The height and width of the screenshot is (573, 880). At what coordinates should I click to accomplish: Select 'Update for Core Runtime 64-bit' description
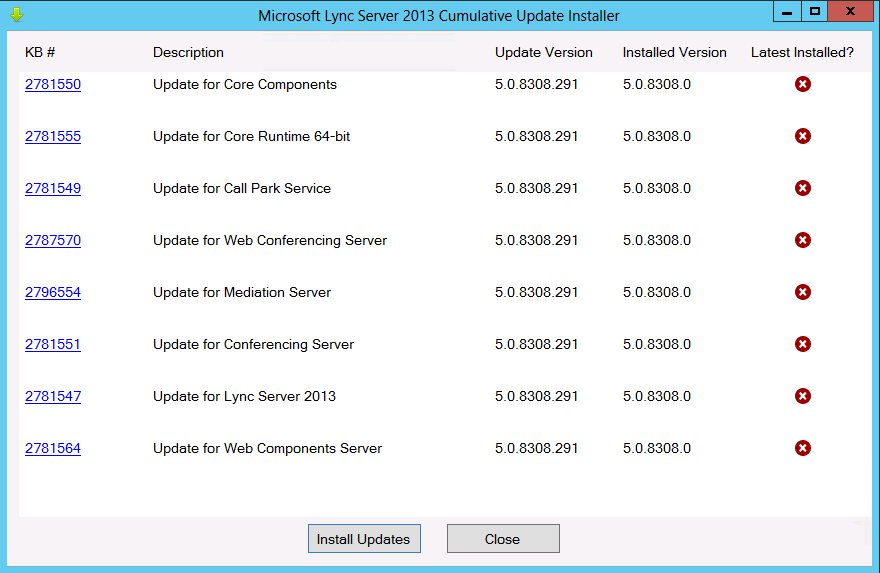pos(251,136)
